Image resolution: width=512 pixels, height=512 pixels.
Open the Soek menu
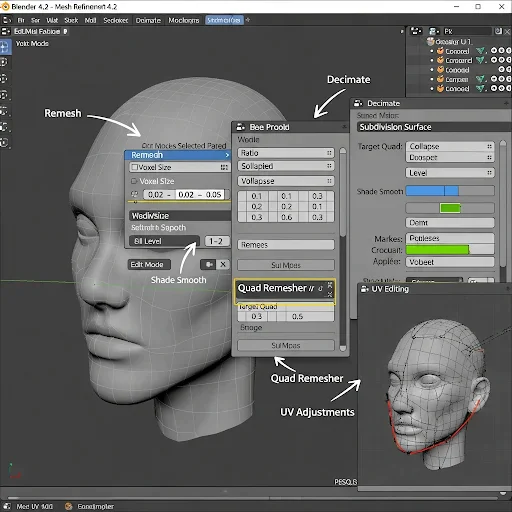[x=71, y=21]
